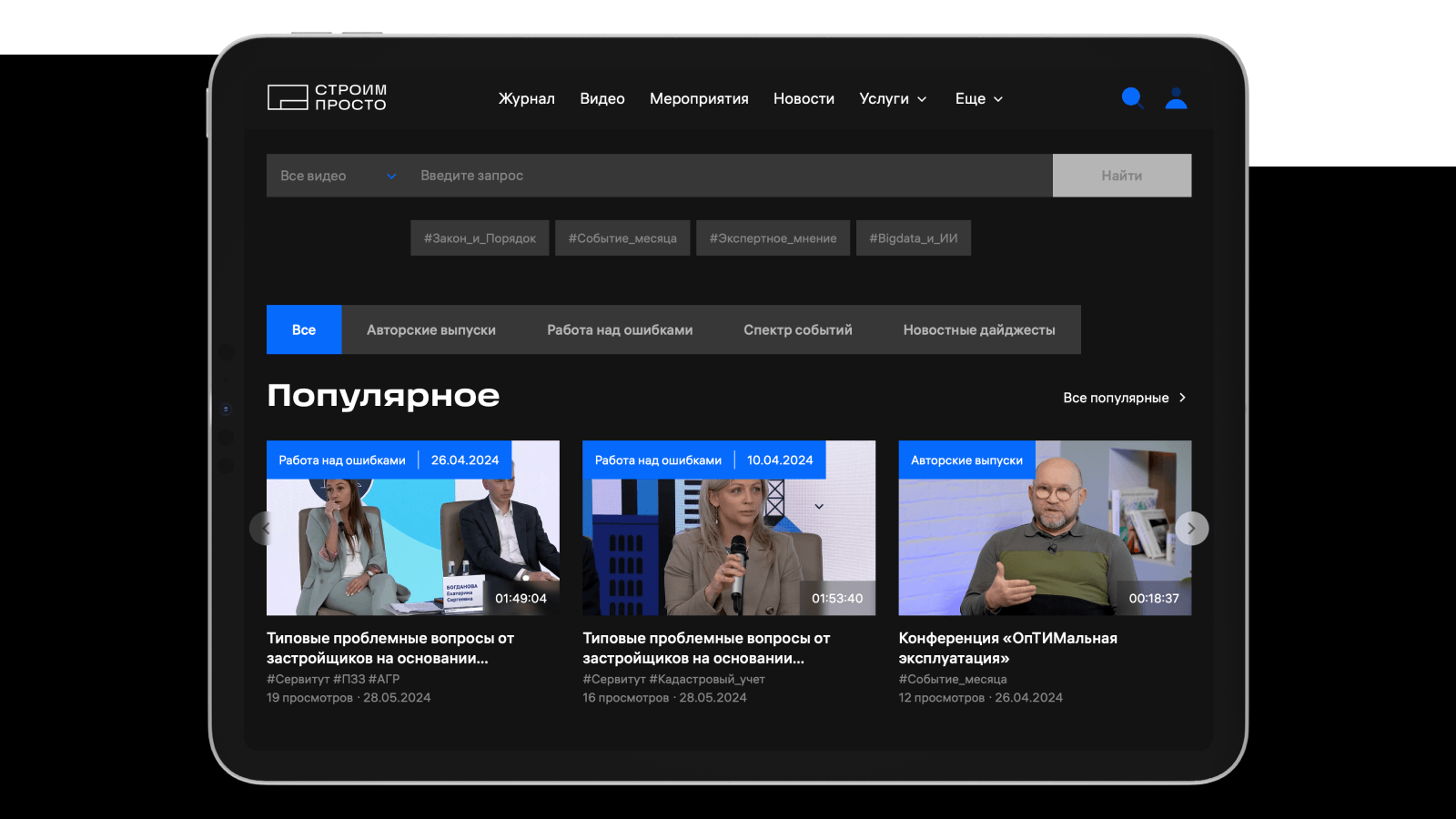Click the Строим Просто logo
The image size is (1456, 819).
coord(327,97)
